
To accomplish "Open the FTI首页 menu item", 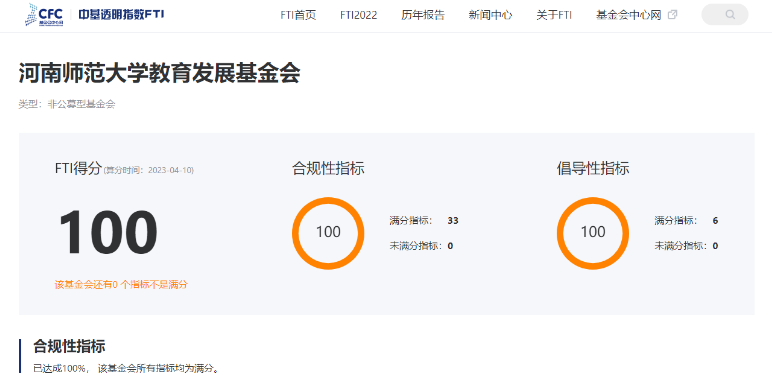I will [x=298, y=15].
